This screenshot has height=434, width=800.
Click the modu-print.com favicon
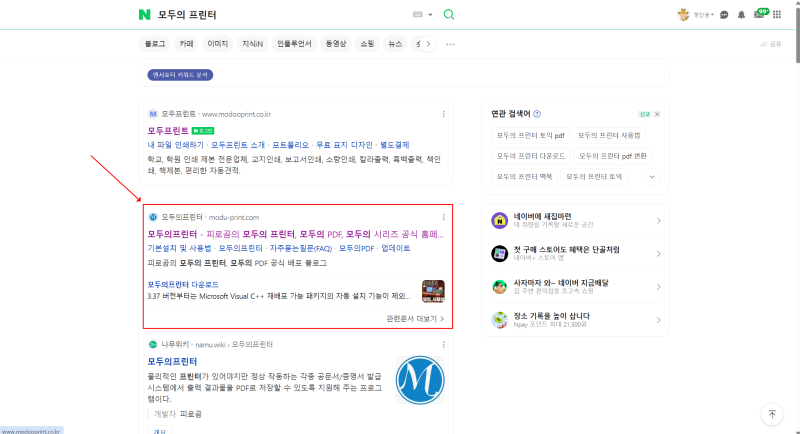pos(153,217)
